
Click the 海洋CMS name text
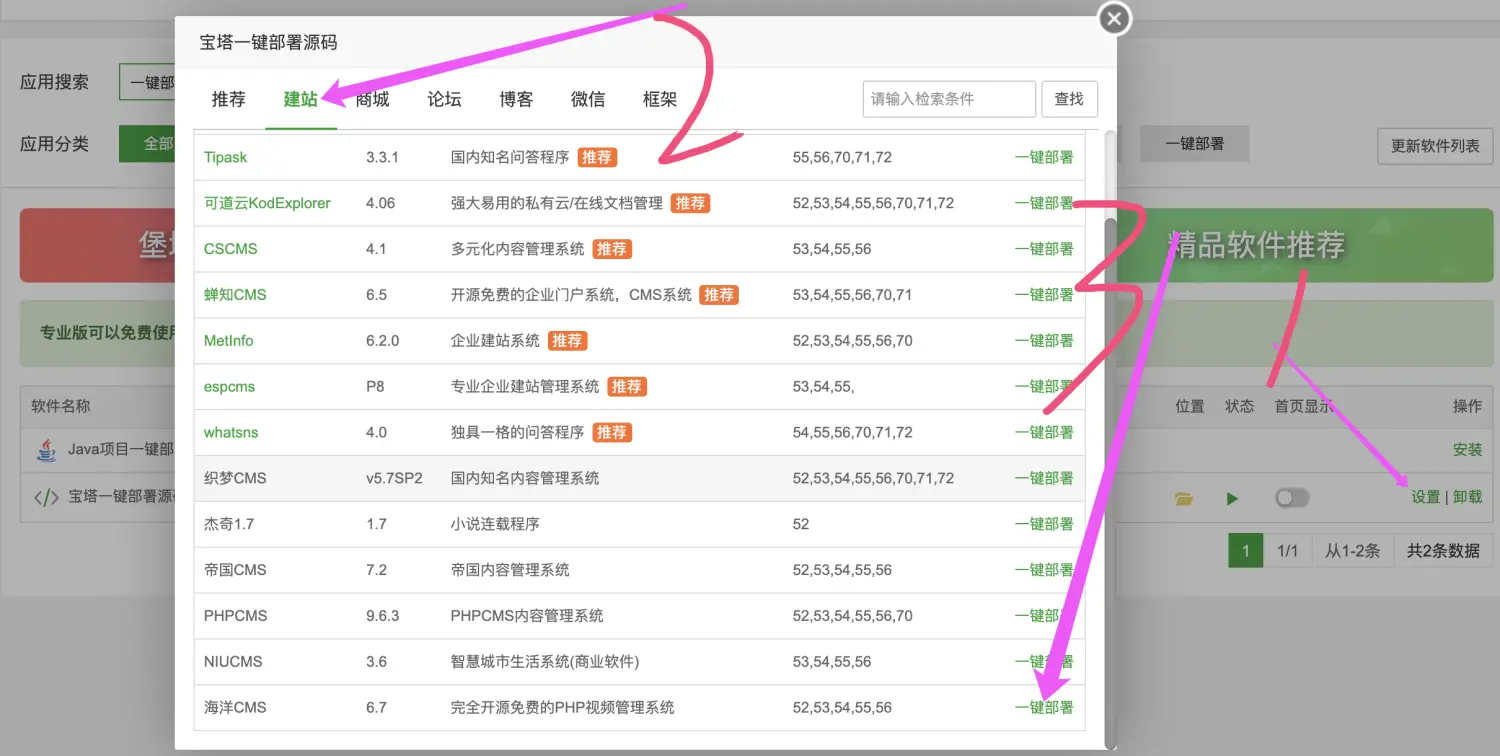tap(235, 708)
